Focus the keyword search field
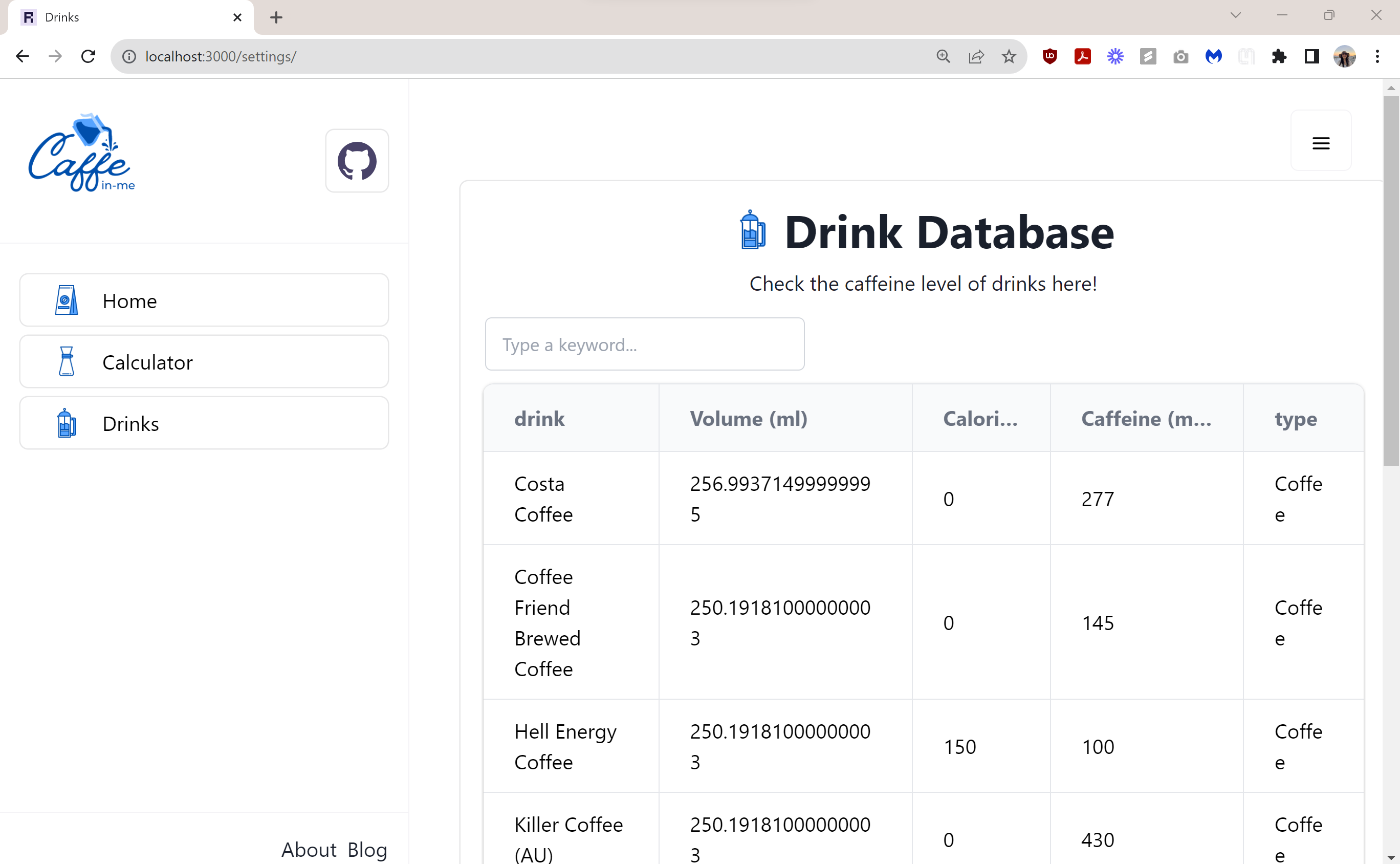Image resolution: width=1400 pixels, height=864 pixels. [x=644, y=344]
